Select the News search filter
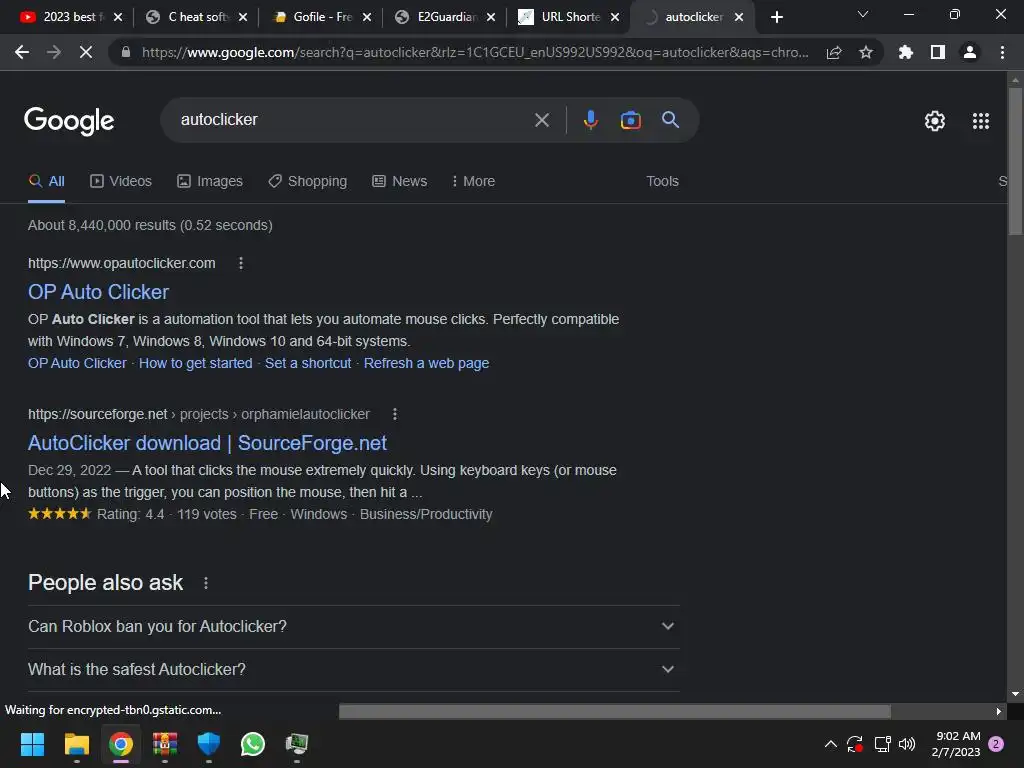Viewport: 1024px width, 768px height. coord(400,182)
